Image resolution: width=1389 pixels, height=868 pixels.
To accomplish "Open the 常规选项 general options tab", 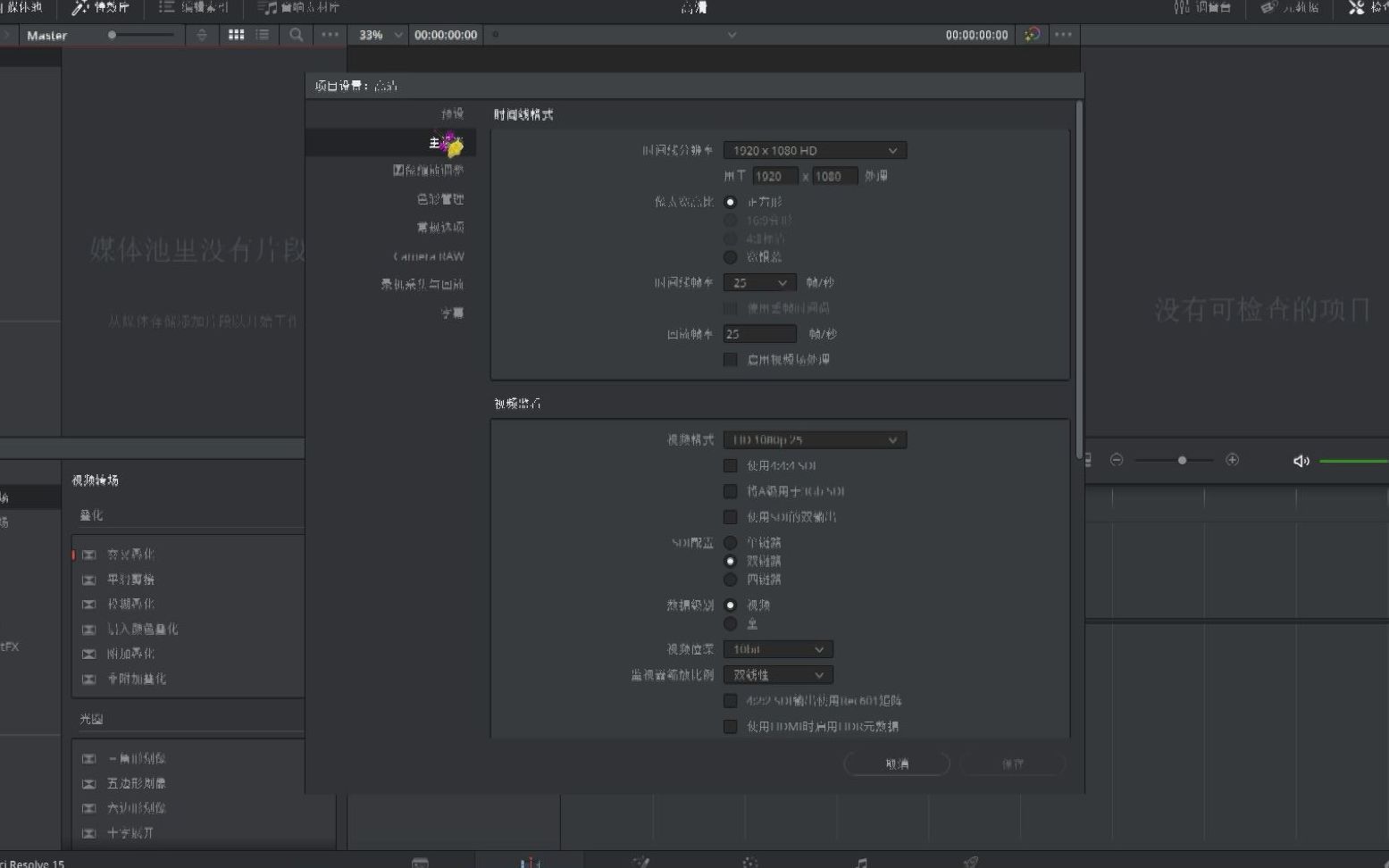I will pos(440,228).
